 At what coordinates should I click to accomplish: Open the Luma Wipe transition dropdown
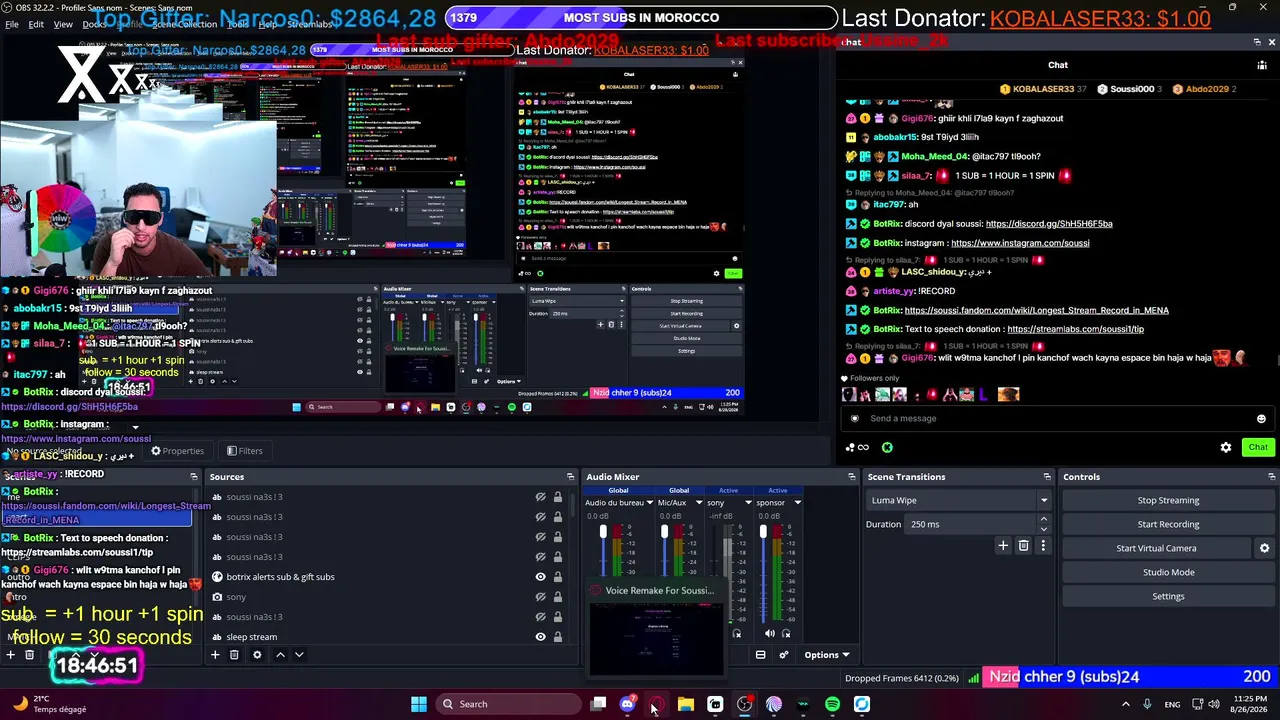click(x=958, y=500)
